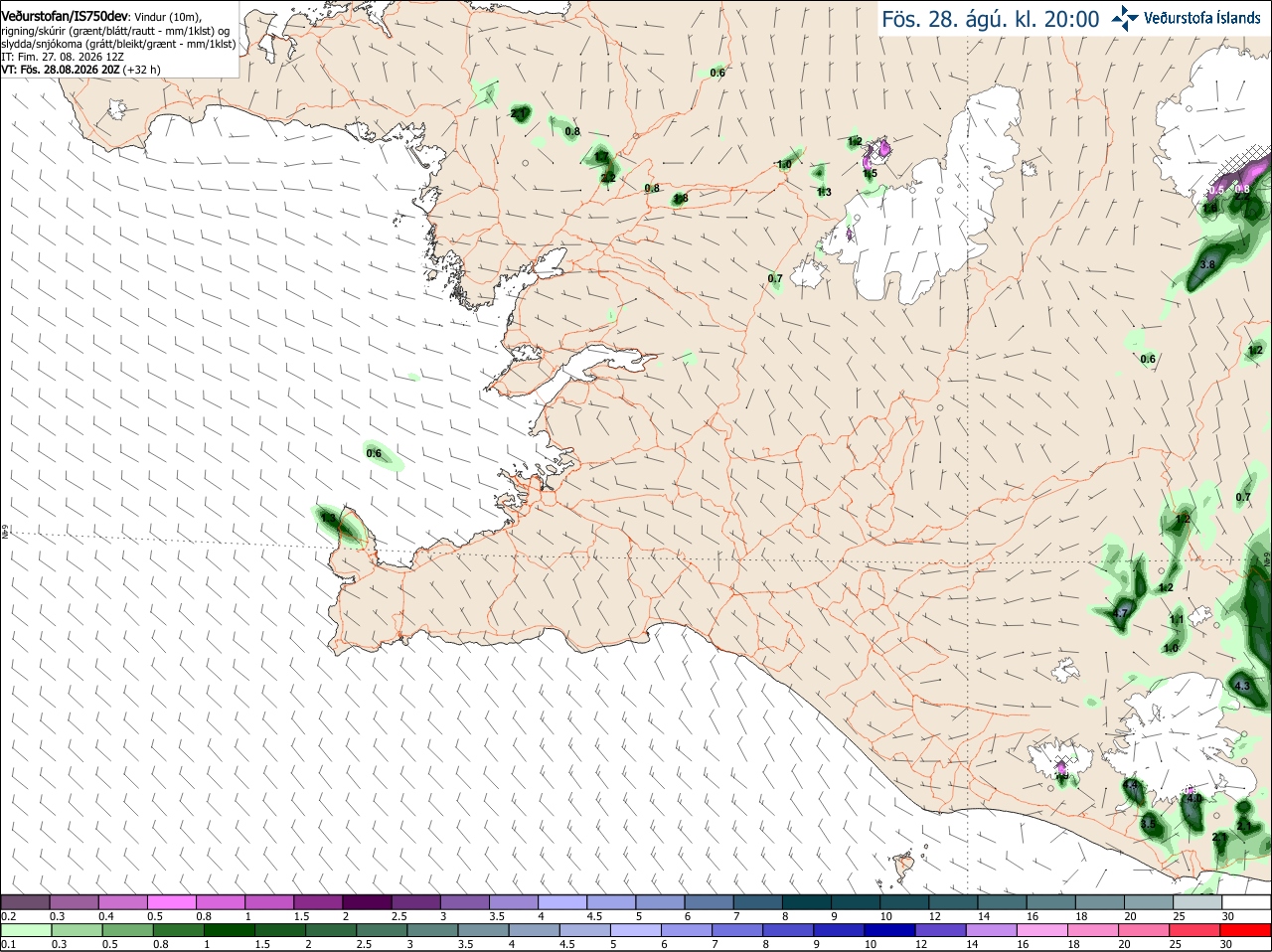Click the VT: Fös. 28.08.2026 20Z line

pyautogui.click(x=80, y=70)
